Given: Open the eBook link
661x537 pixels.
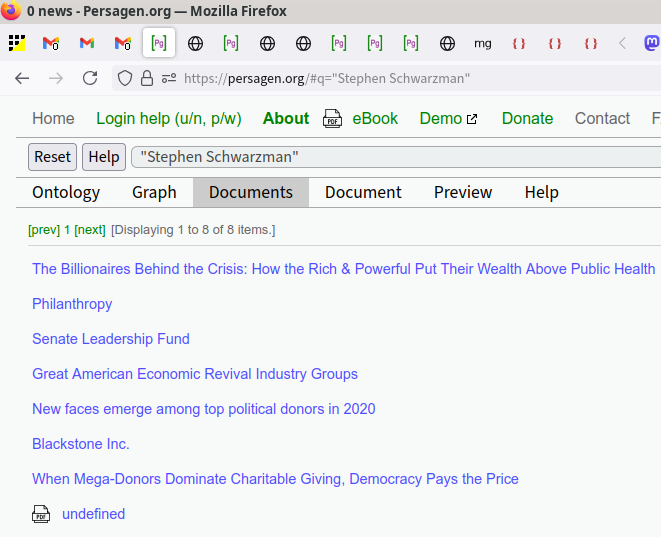Looking at the screenshot, I should pyautogui.click(x=375, y=118).
